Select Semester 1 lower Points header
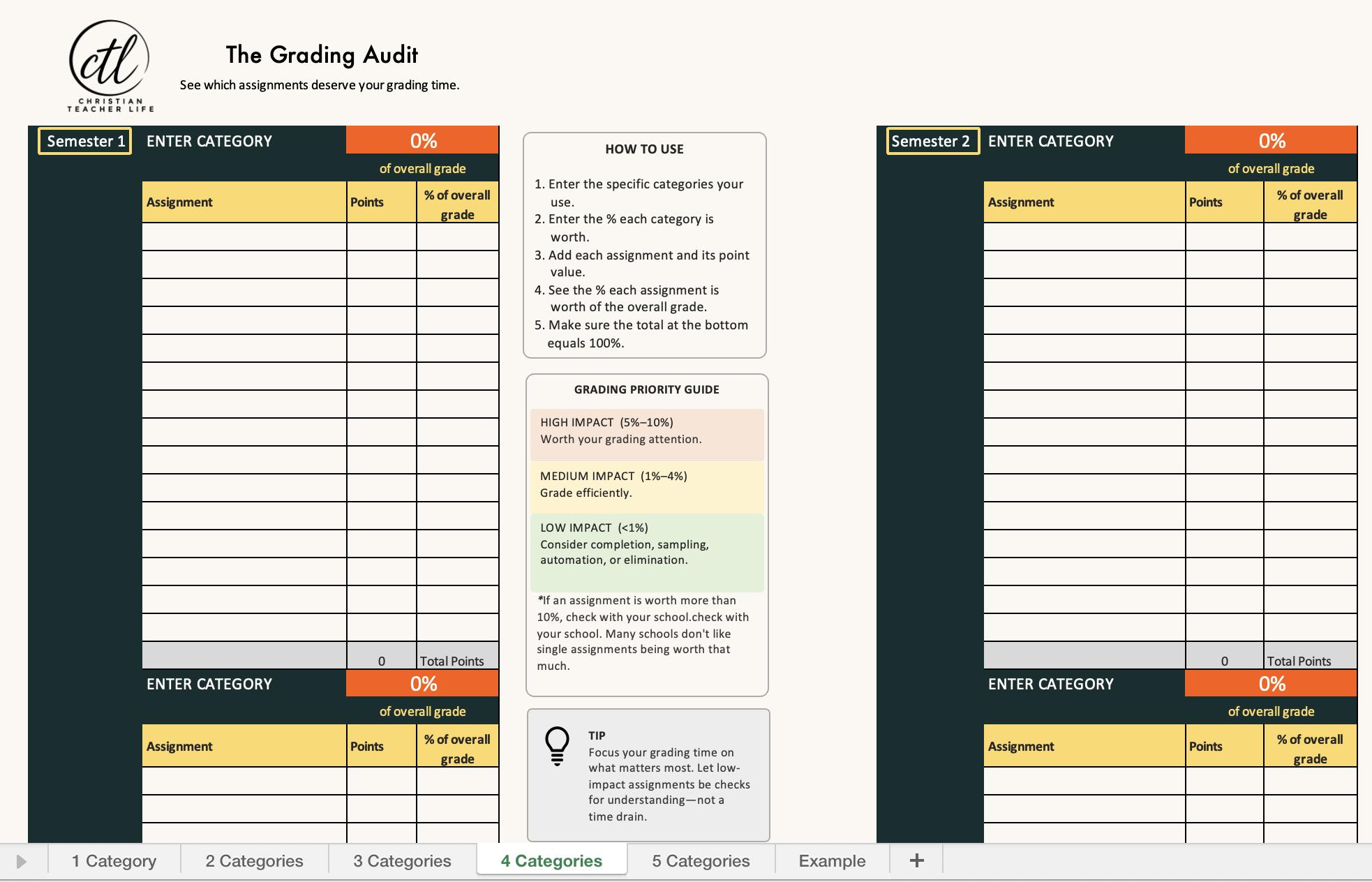The width and height of the screenshot is (1372, 882). tap(382, 747)
